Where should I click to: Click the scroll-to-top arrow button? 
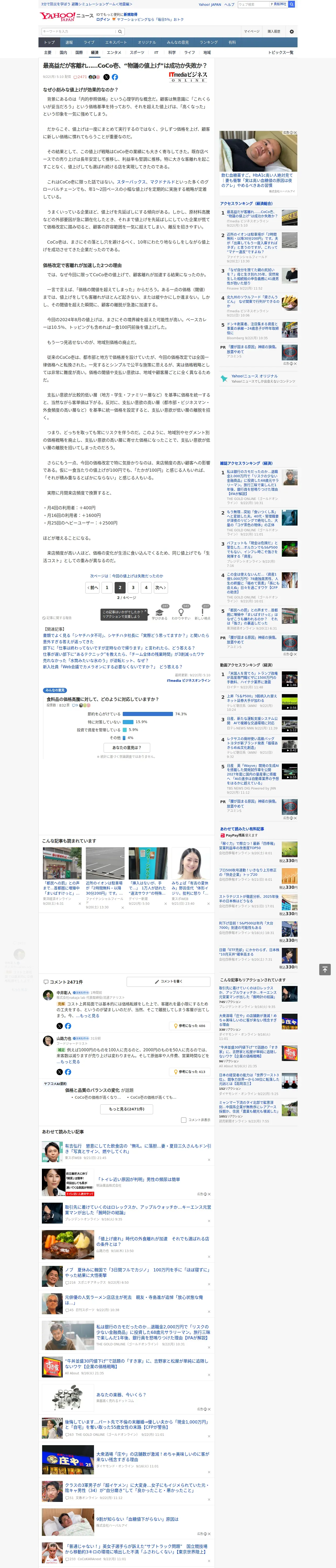coord(324,969)
